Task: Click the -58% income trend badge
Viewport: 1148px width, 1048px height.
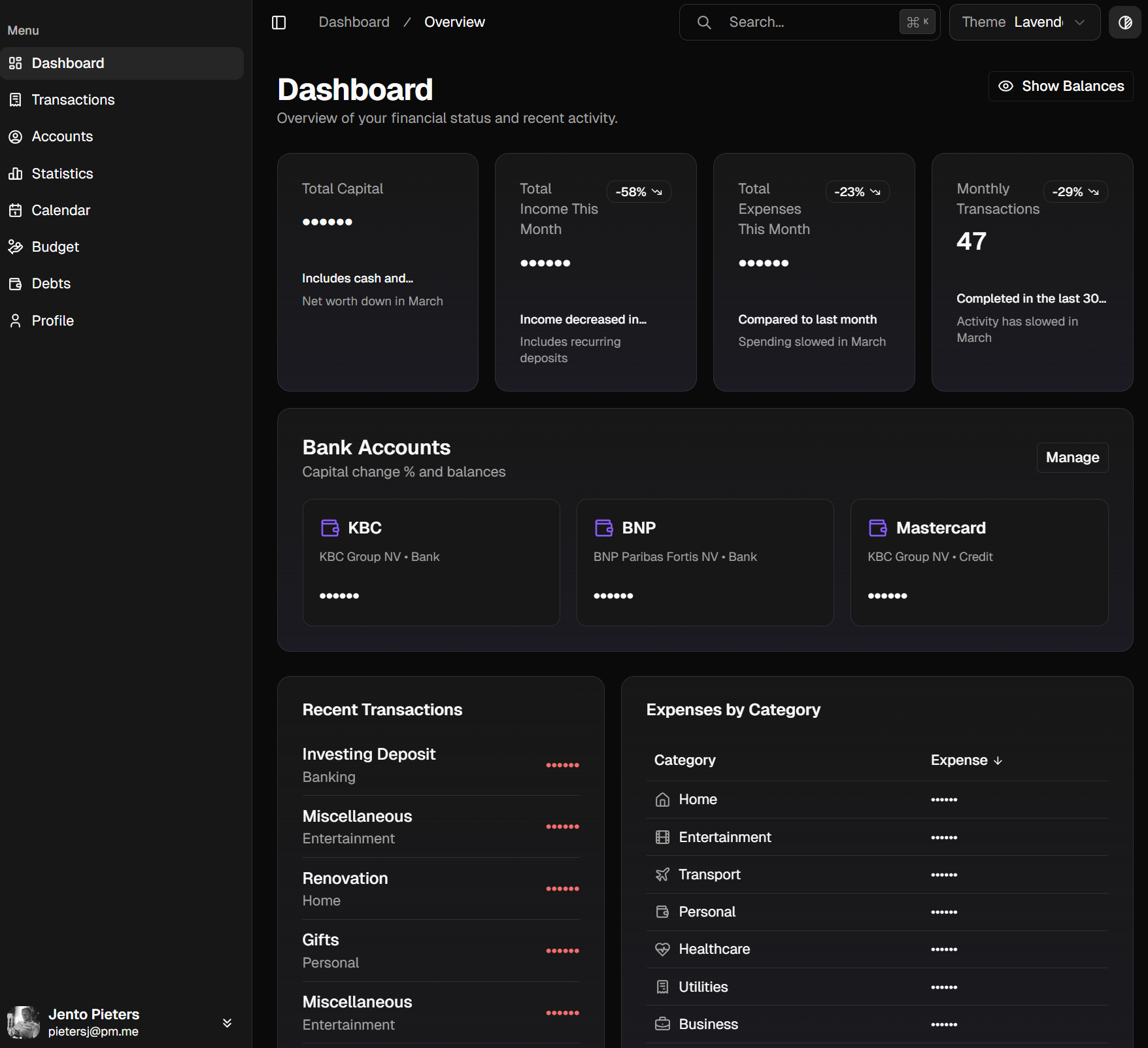Action: (639, 192)
